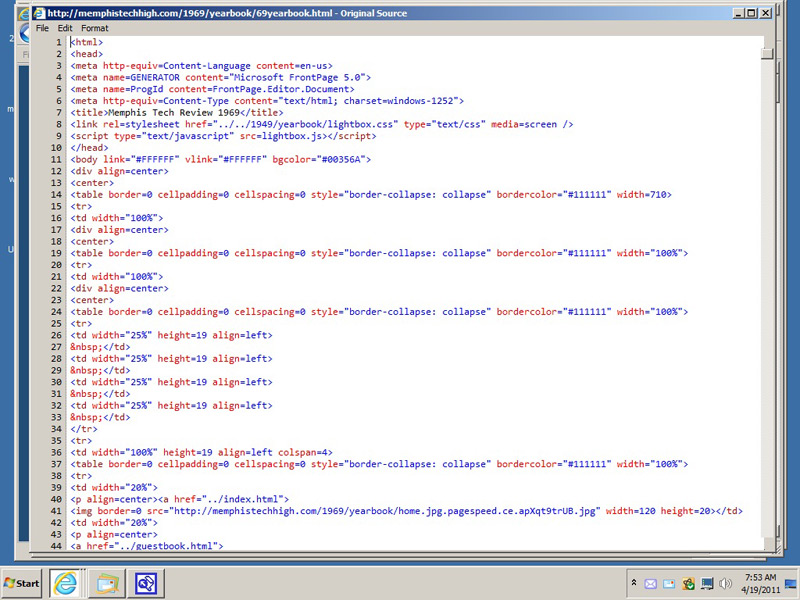This screenshot has height=600, width=800.
Task: Click the Windows flag Start button
Action: [21, 583]
